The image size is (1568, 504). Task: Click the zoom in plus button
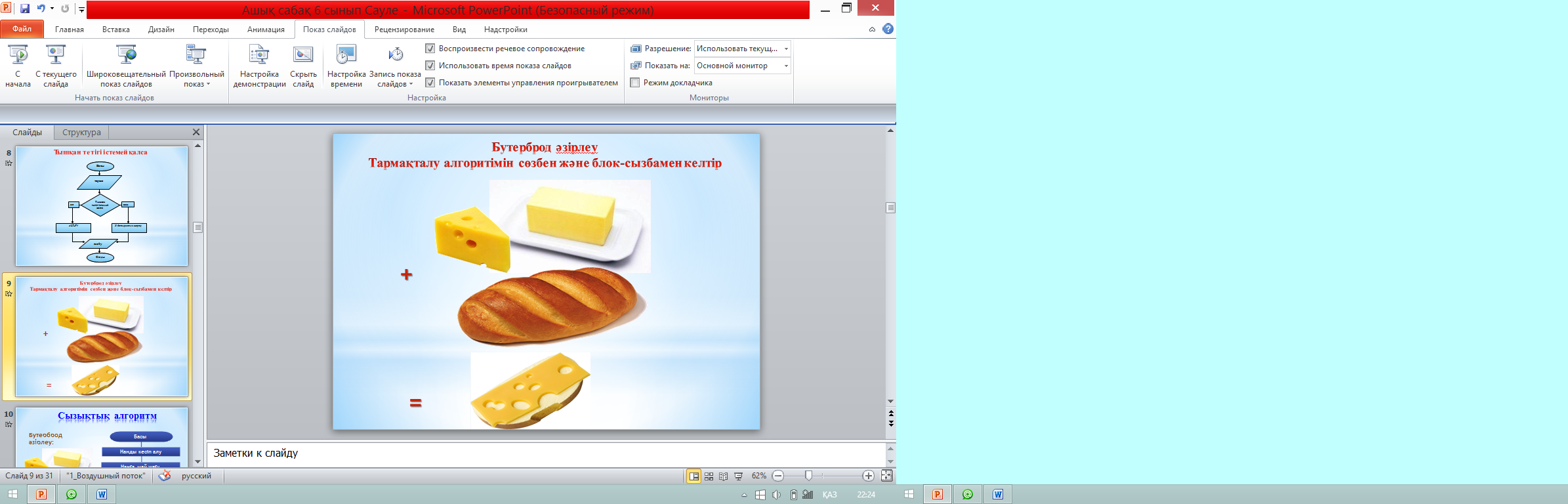click(868, 476)
